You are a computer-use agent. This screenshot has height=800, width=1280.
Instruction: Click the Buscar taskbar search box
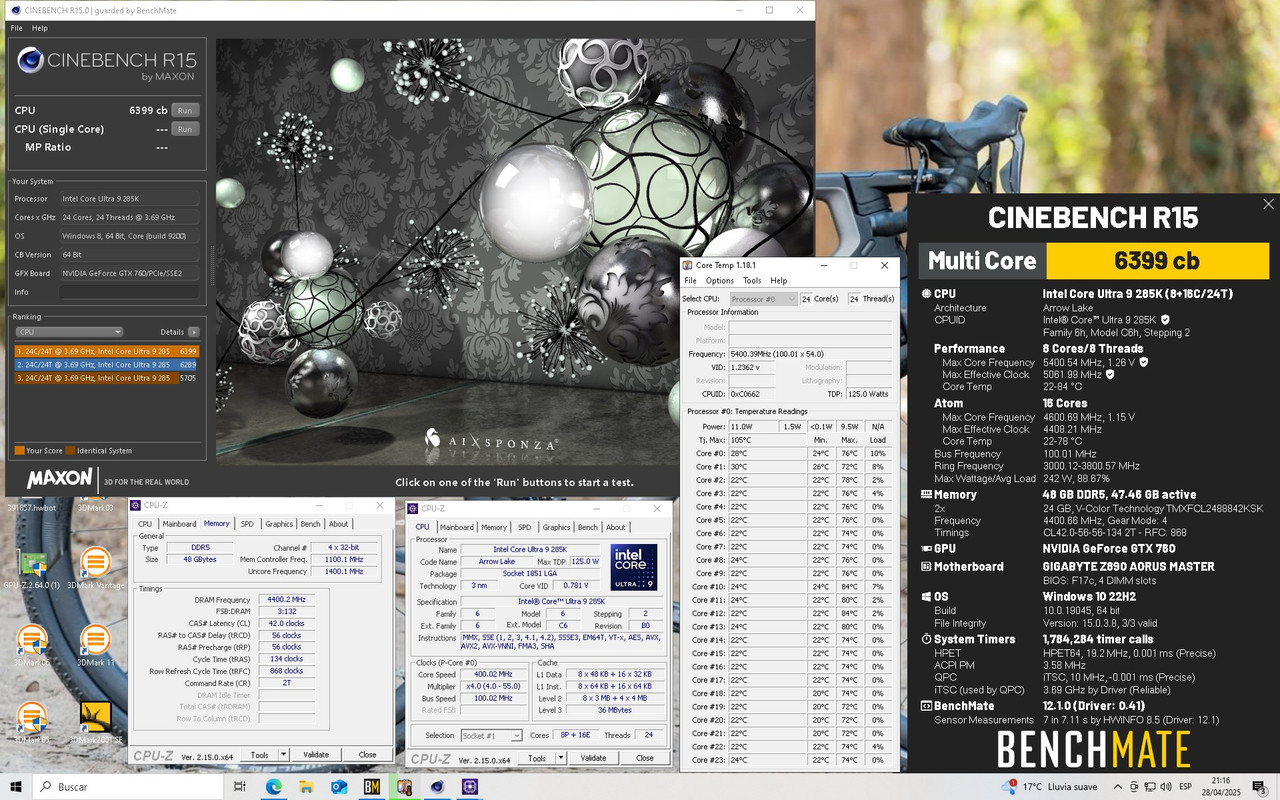click(130, 787)
